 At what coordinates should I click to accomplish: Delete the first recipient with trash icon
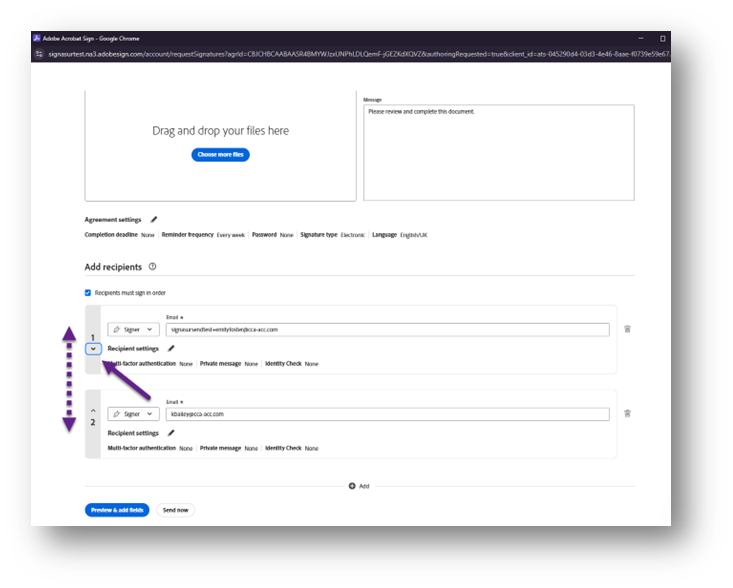tap(627, 328)
